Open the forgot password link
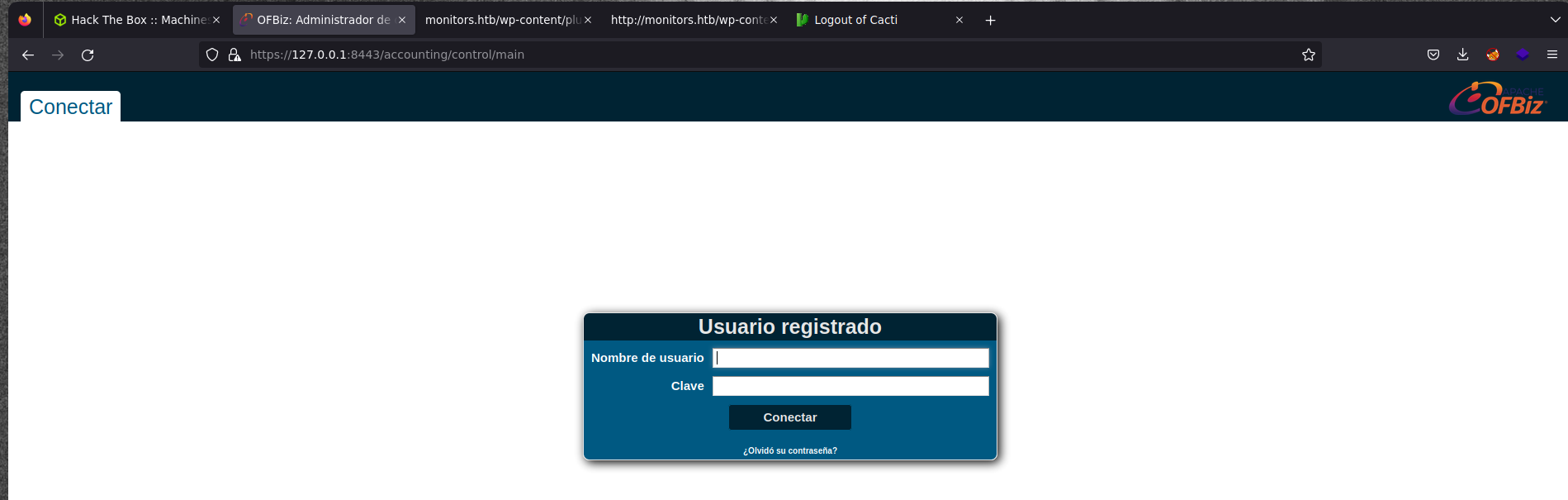The height and width of the screenshot is (500, 1568). pyautogui.click(x=789, y=451)
